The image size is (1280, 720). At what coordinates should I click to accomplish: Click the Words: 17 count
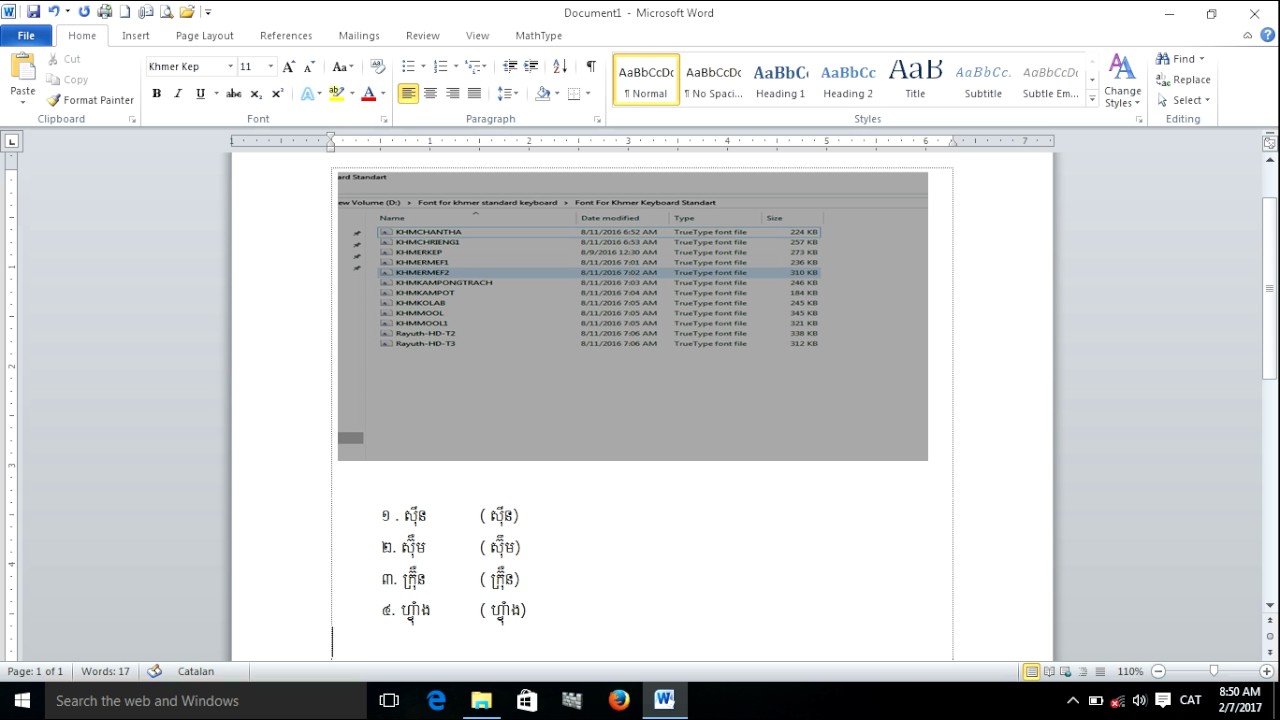[105, 671]
